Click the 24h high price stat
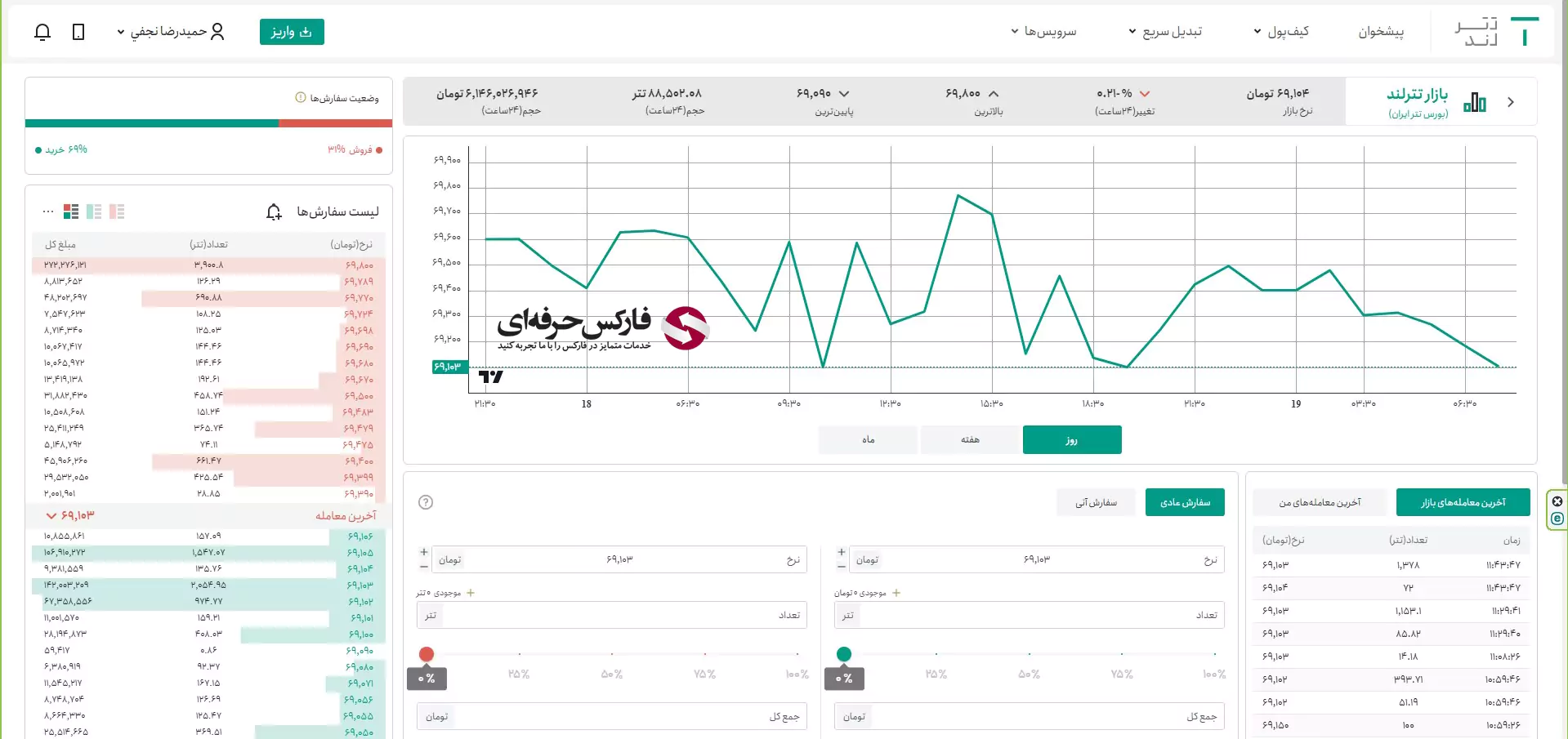 pyautogui.click(x=974, y=101)
